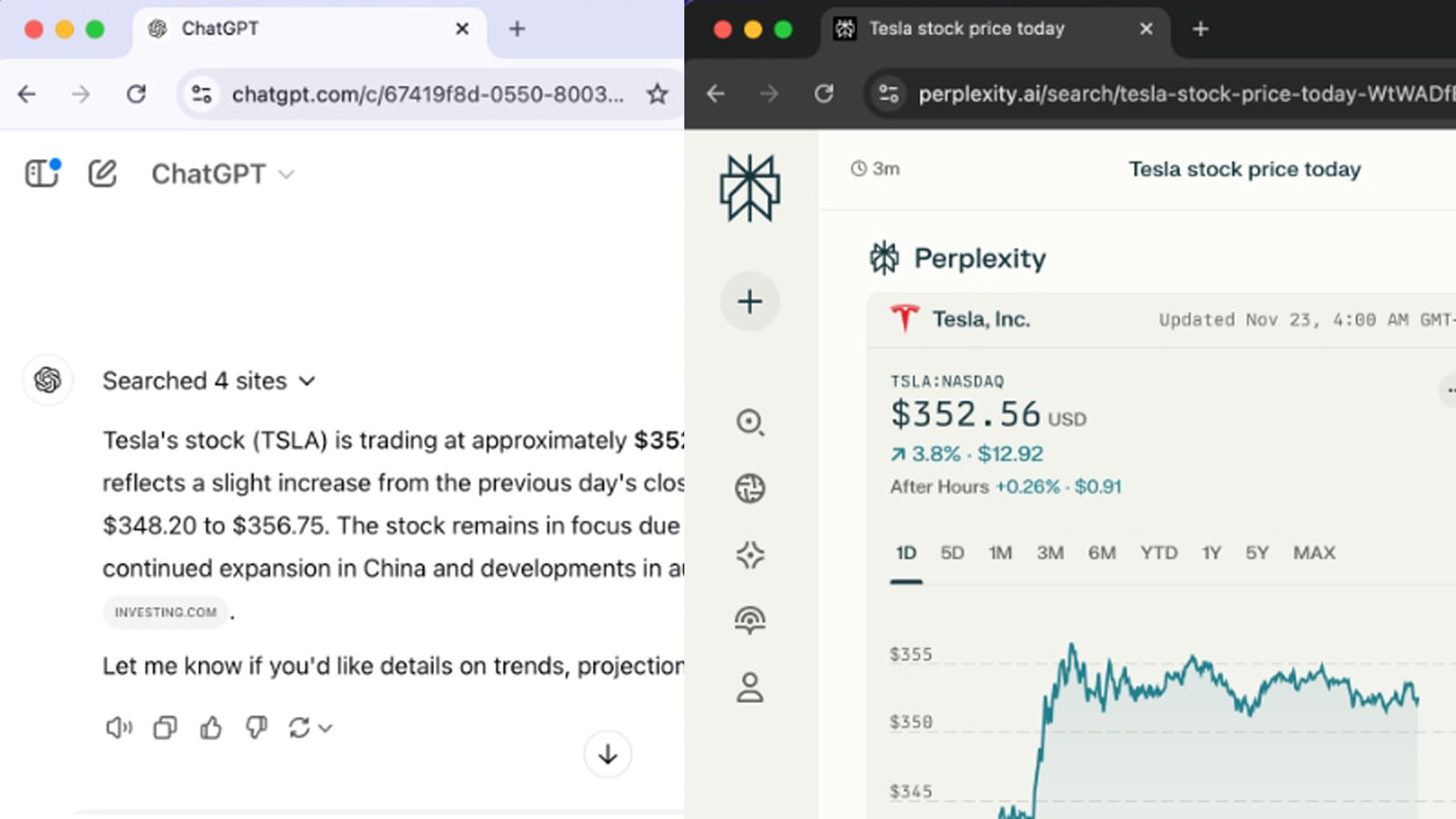Click the ChatGPT window's address bar URL

point(428,94)
